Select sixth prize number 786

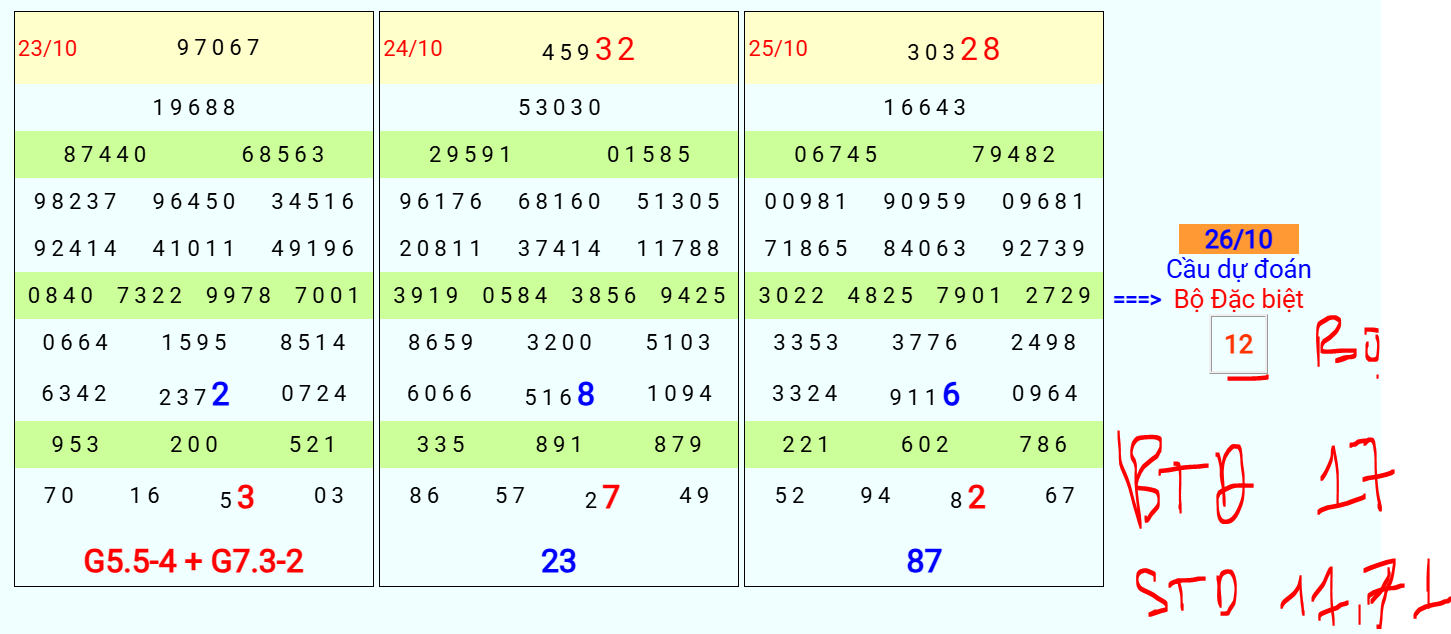(x=1045, y=444)
